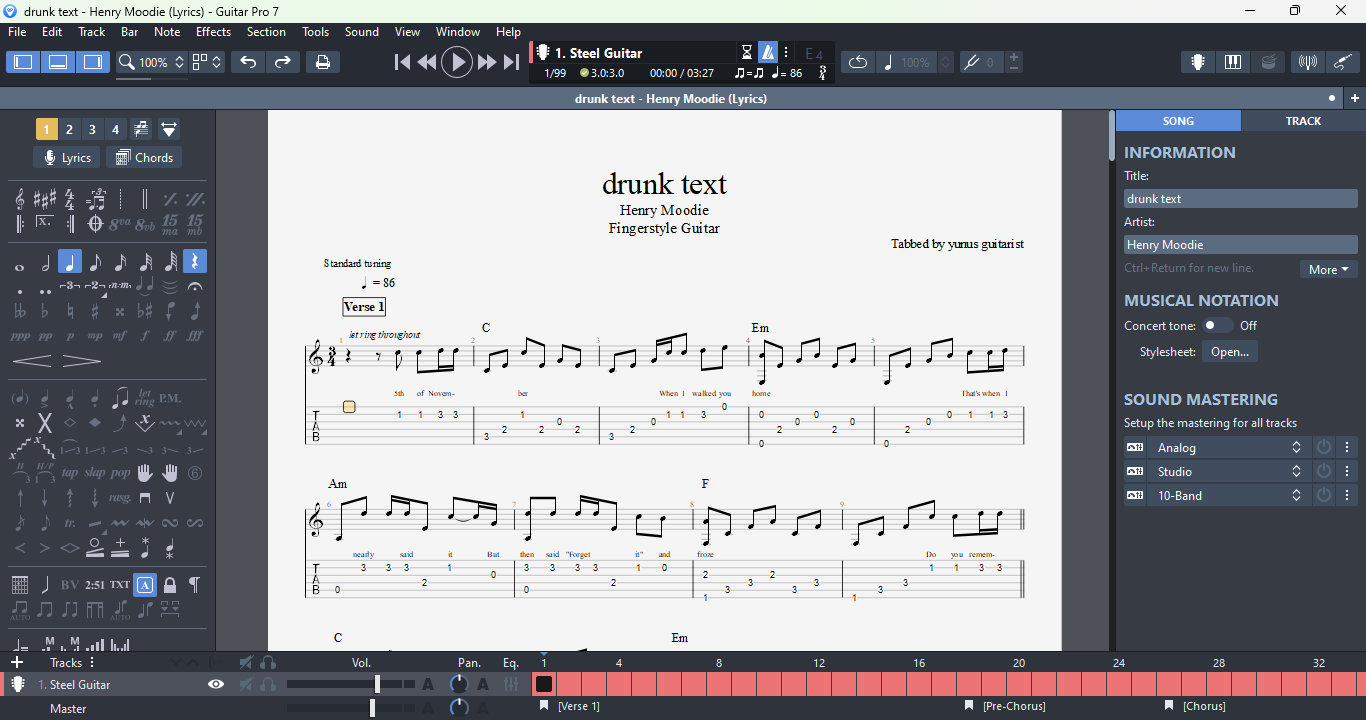Add a decrescendo hairpin
1366x720 pixels.
pos(82,360)
